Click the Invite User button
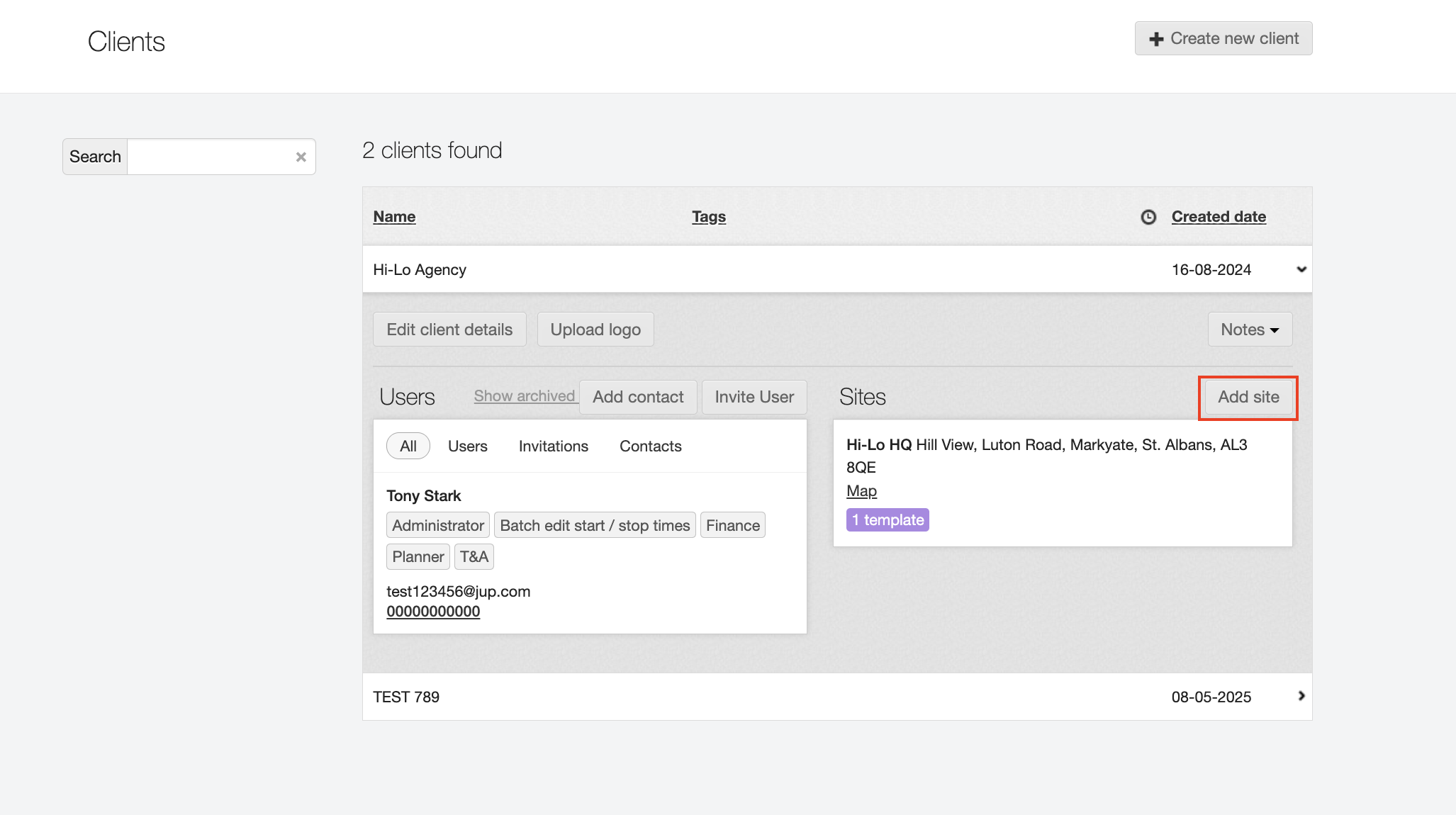This screenshot has width=1456, height=815. pyautogui.click(x=754, y=397)
